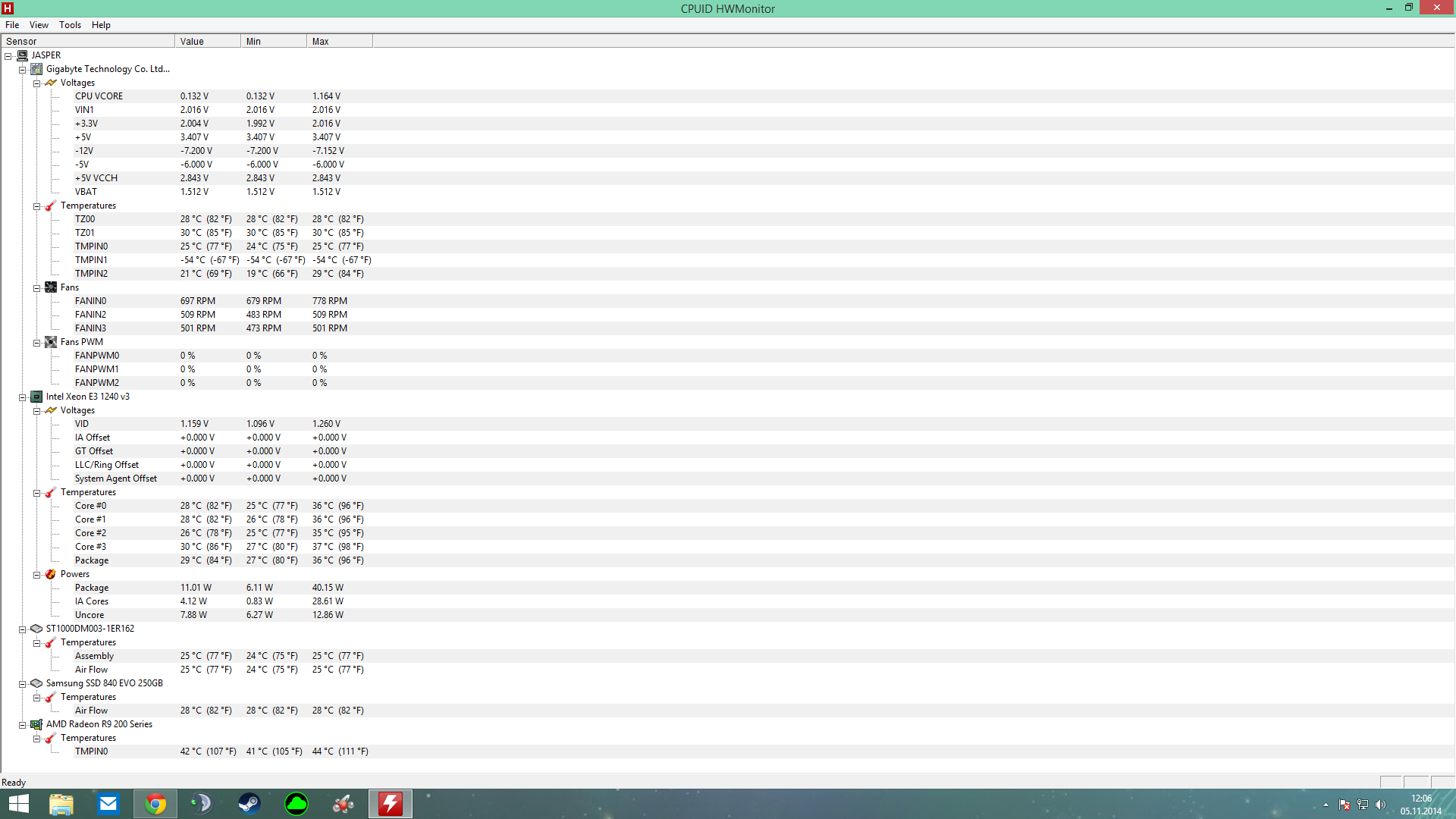Click the Value column header

coord(208,42)
